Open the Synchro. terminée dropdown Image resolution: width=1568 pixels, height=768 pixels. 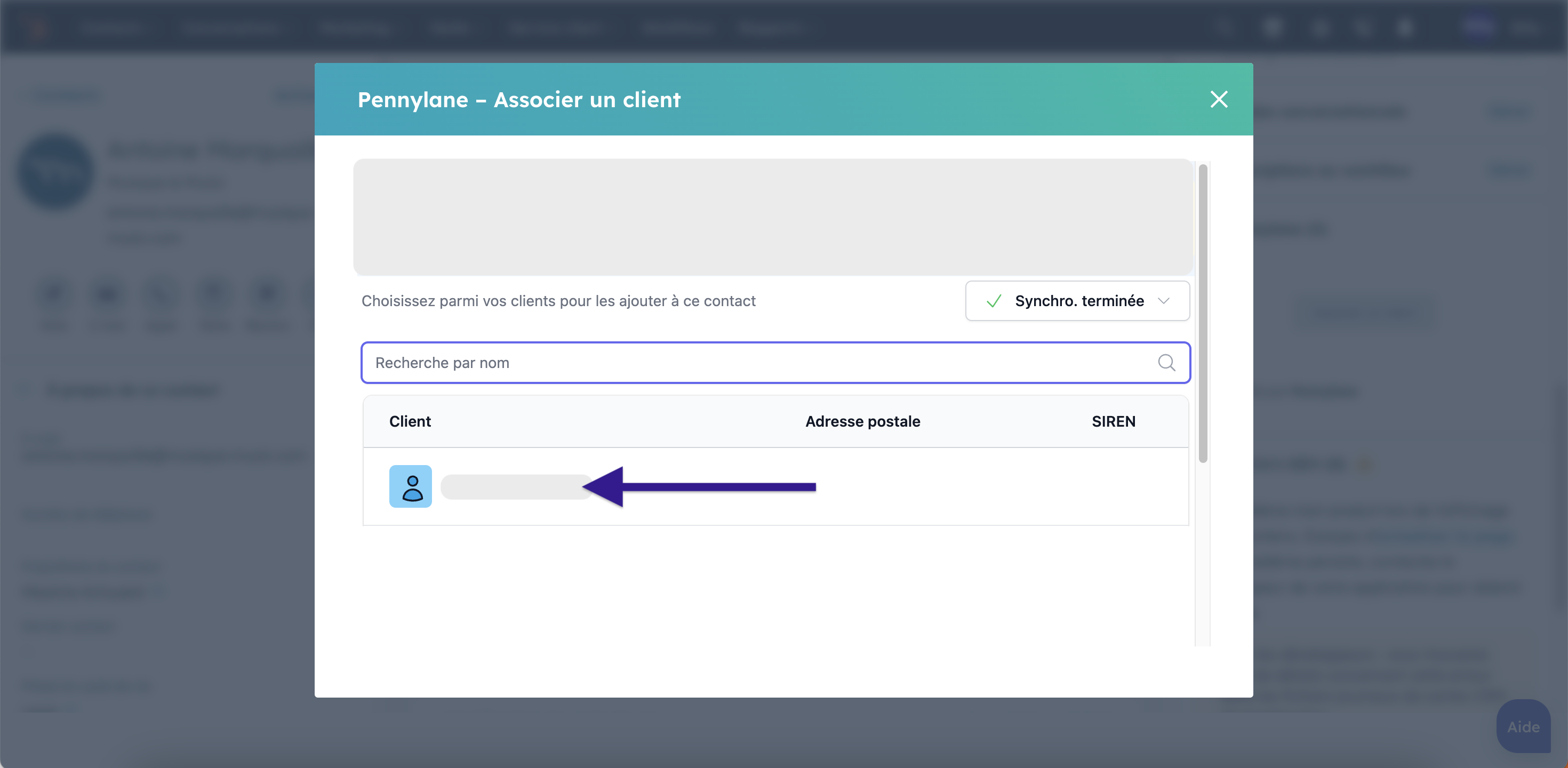click(x=1077, y=301)
